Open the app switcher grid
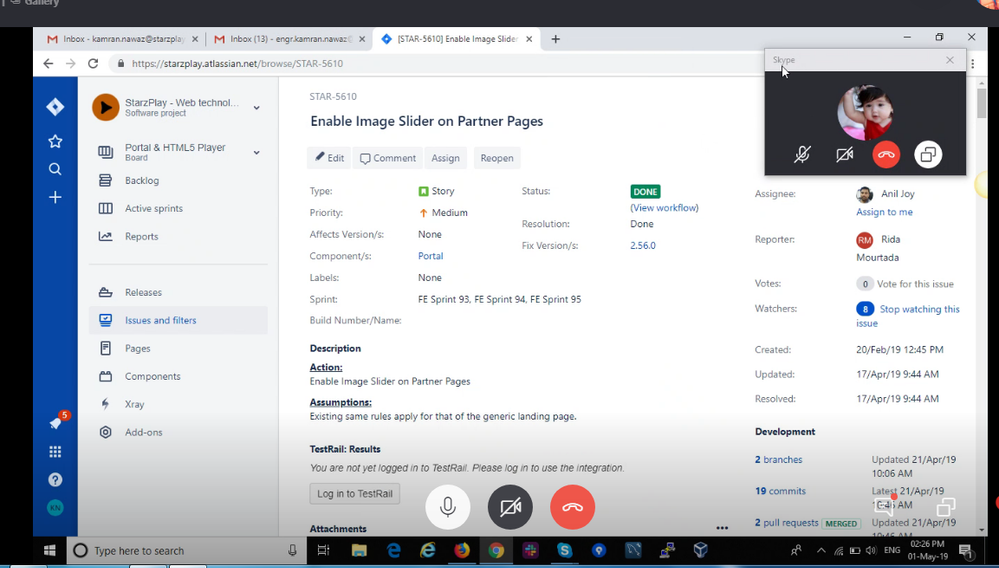Screen dimensions: 999x568 pyautogui.click(x=55, y=451)
